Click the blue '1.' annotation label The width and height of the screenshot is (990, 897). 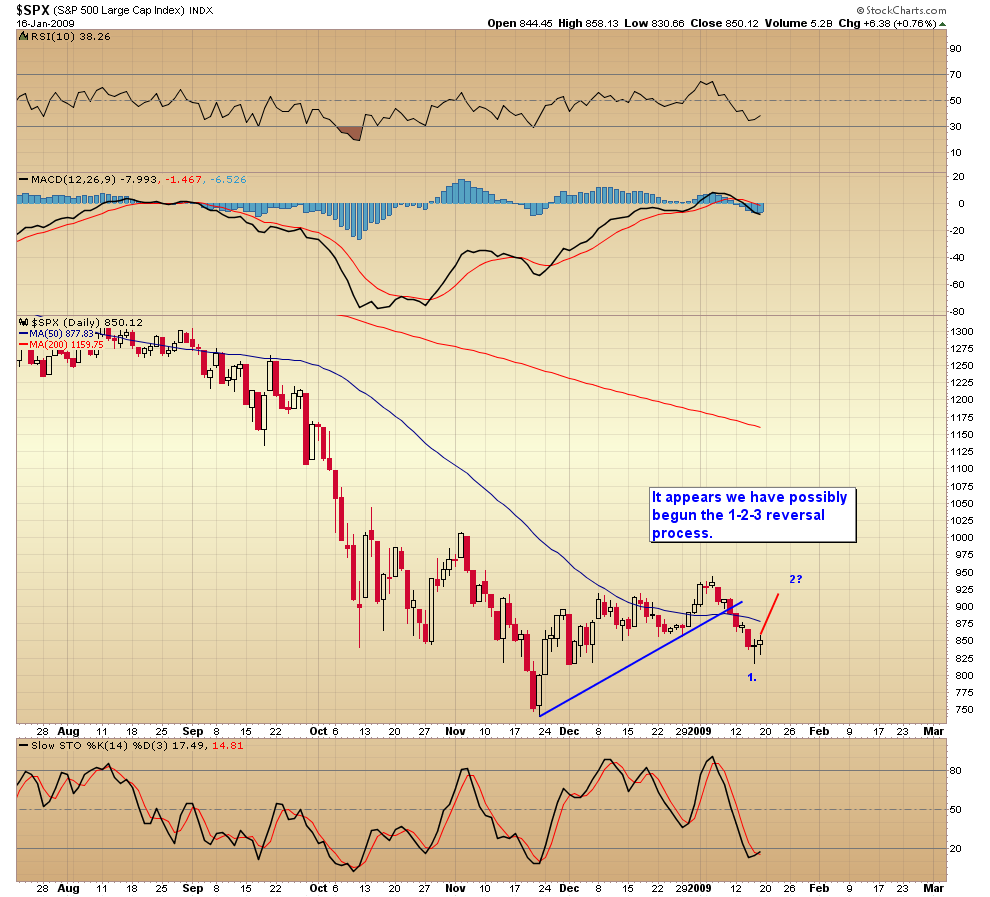tap(752, 677)
